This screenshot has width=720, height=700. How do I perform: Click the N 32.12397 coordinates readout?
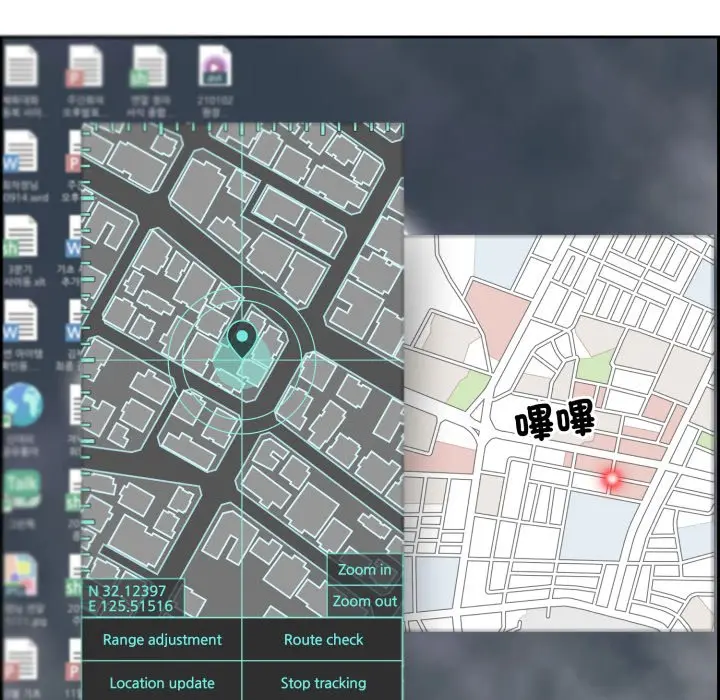click(x=127, y=590)
